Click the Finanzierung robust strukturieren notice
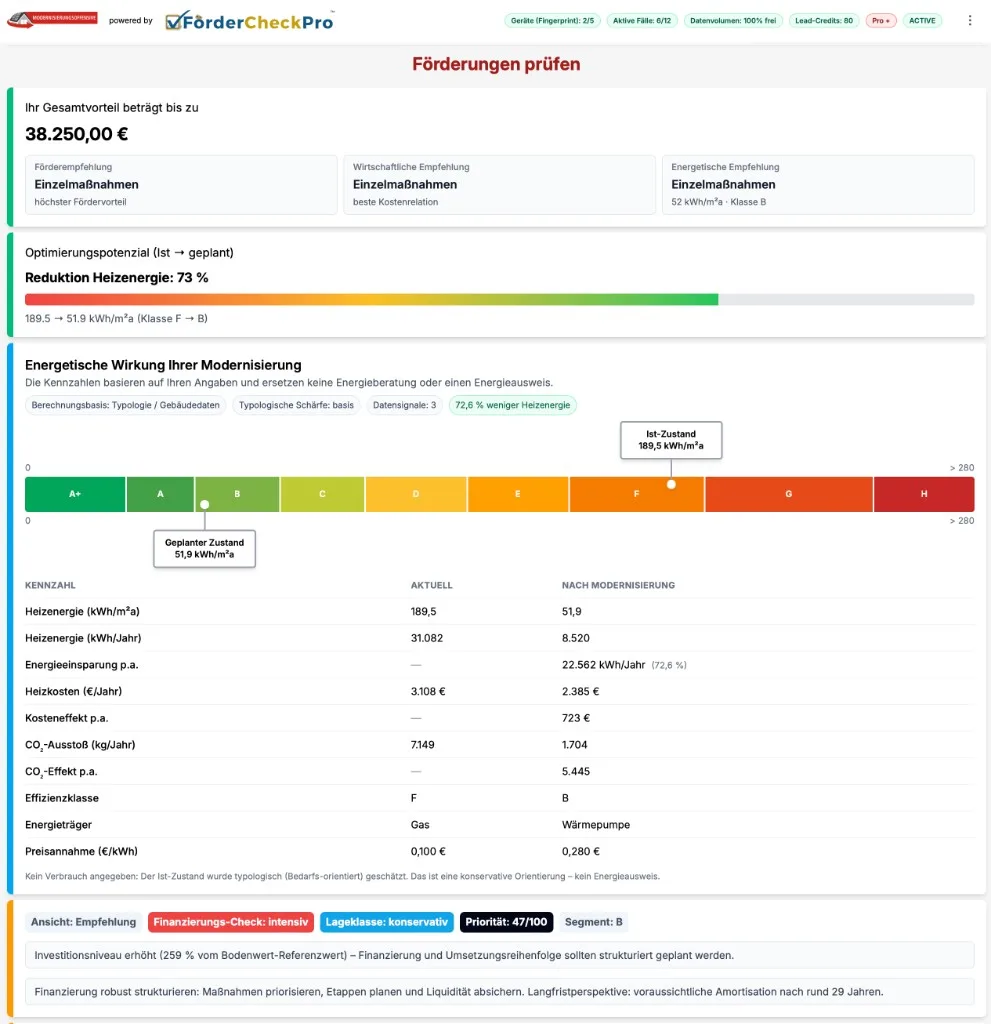The image size is (991, 1024). coord(499,992)
